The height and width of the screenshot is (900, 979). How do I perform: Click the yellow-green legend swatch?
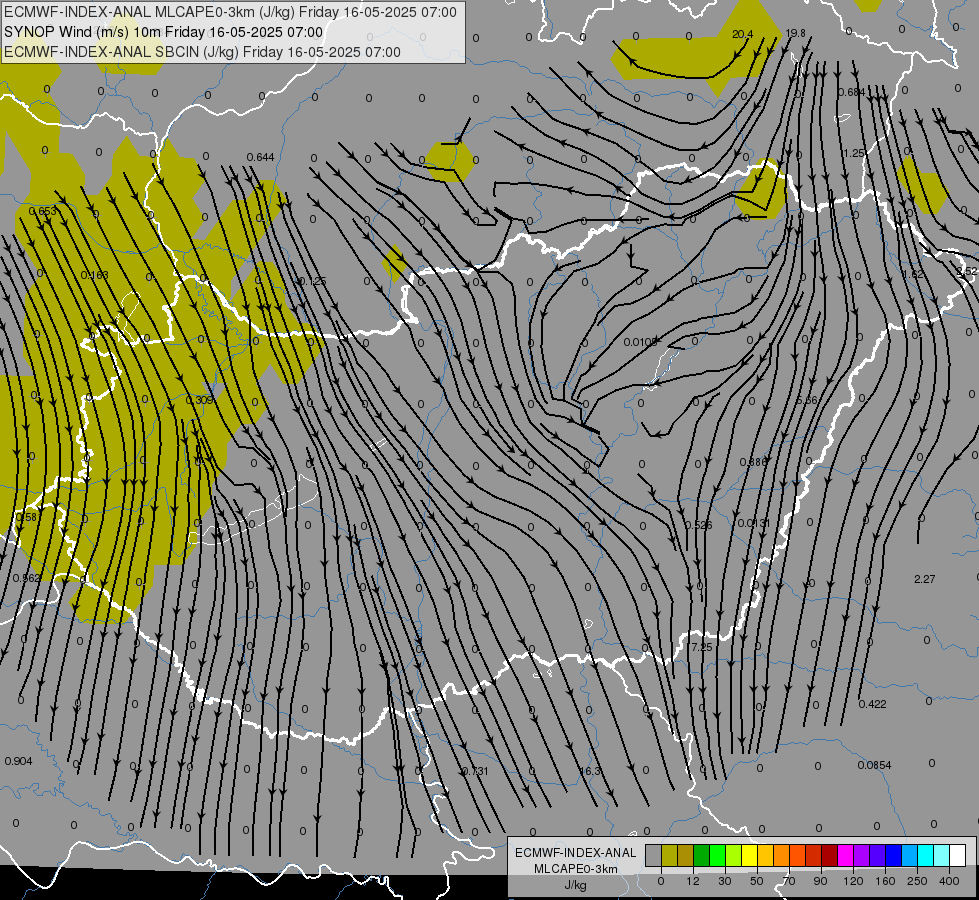point(734,855)
